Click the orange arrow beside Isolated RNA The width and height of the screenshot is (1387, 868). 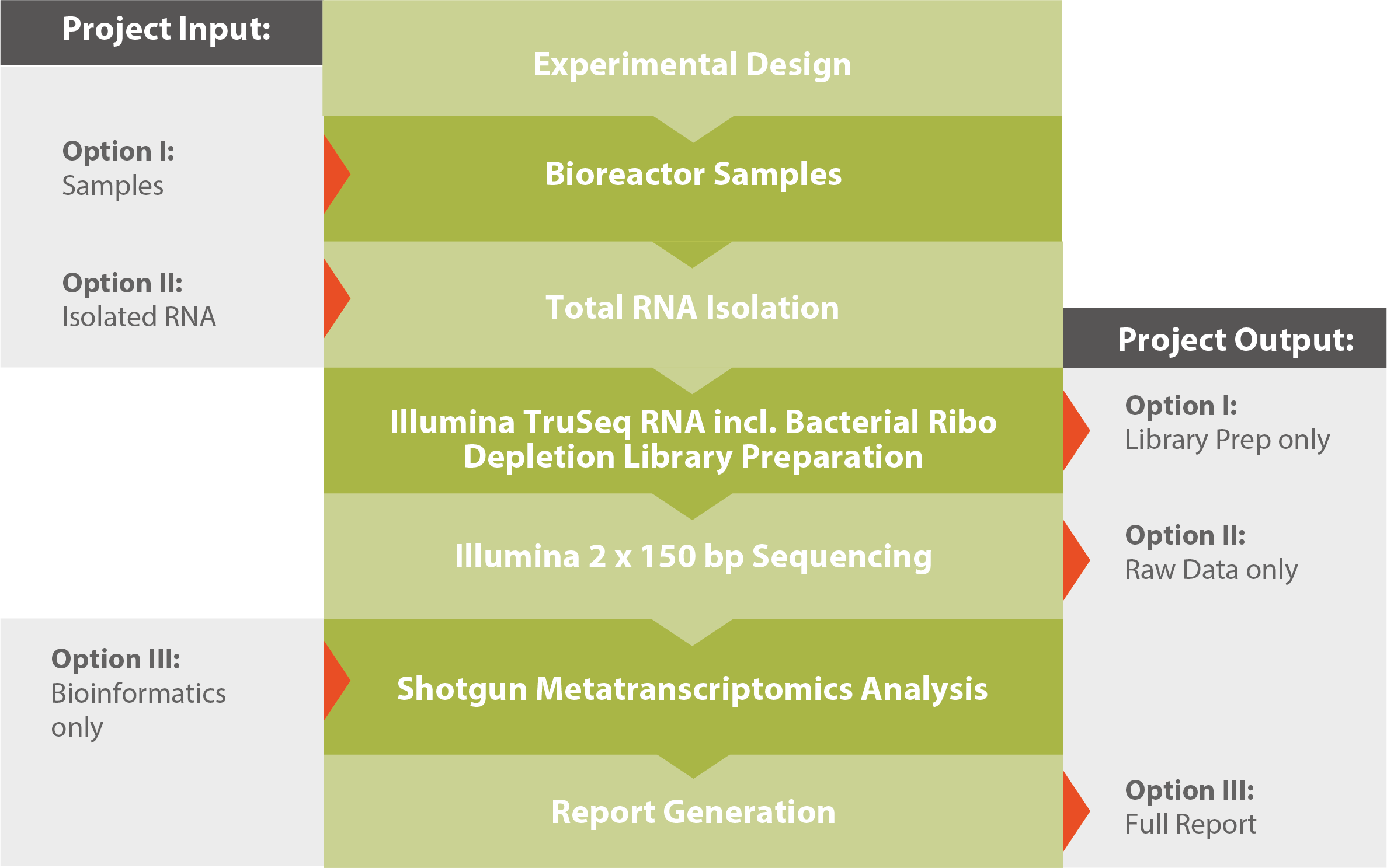336,298
